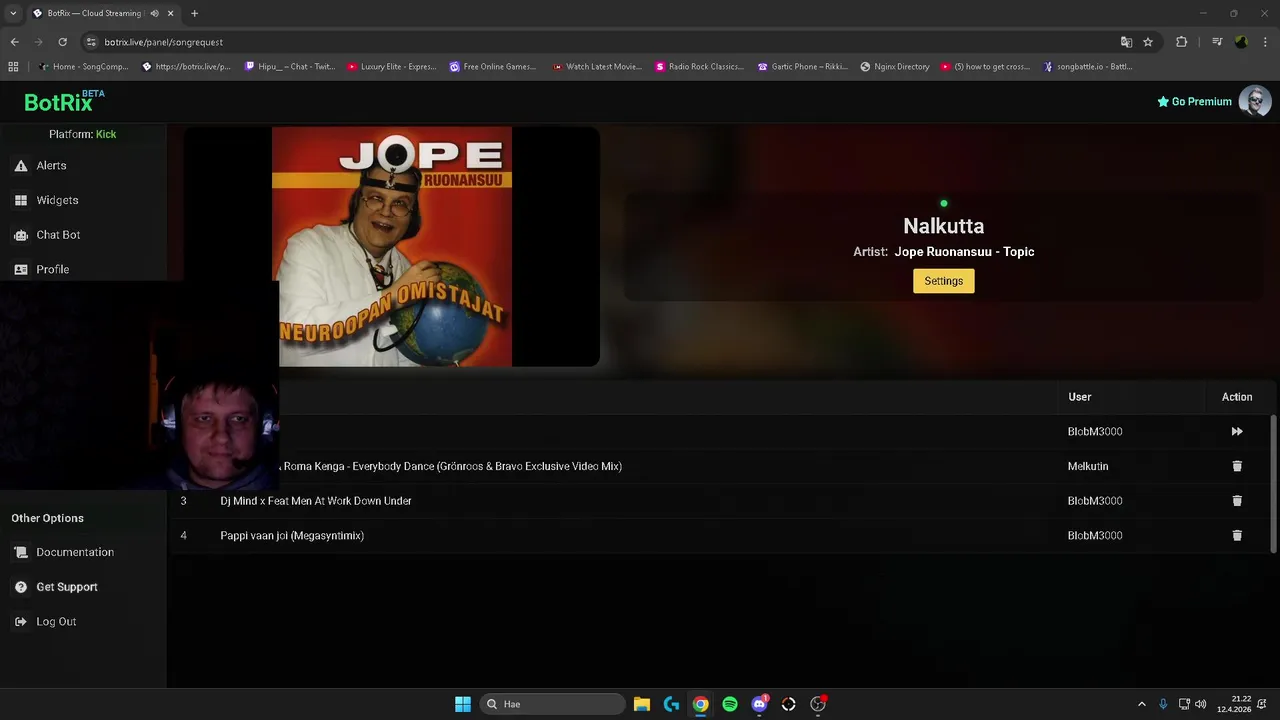The width and height of the screenshot is (1280, 720).
Task: Expand the hidden system tray icons
Action: click(x=1142, y=704)
